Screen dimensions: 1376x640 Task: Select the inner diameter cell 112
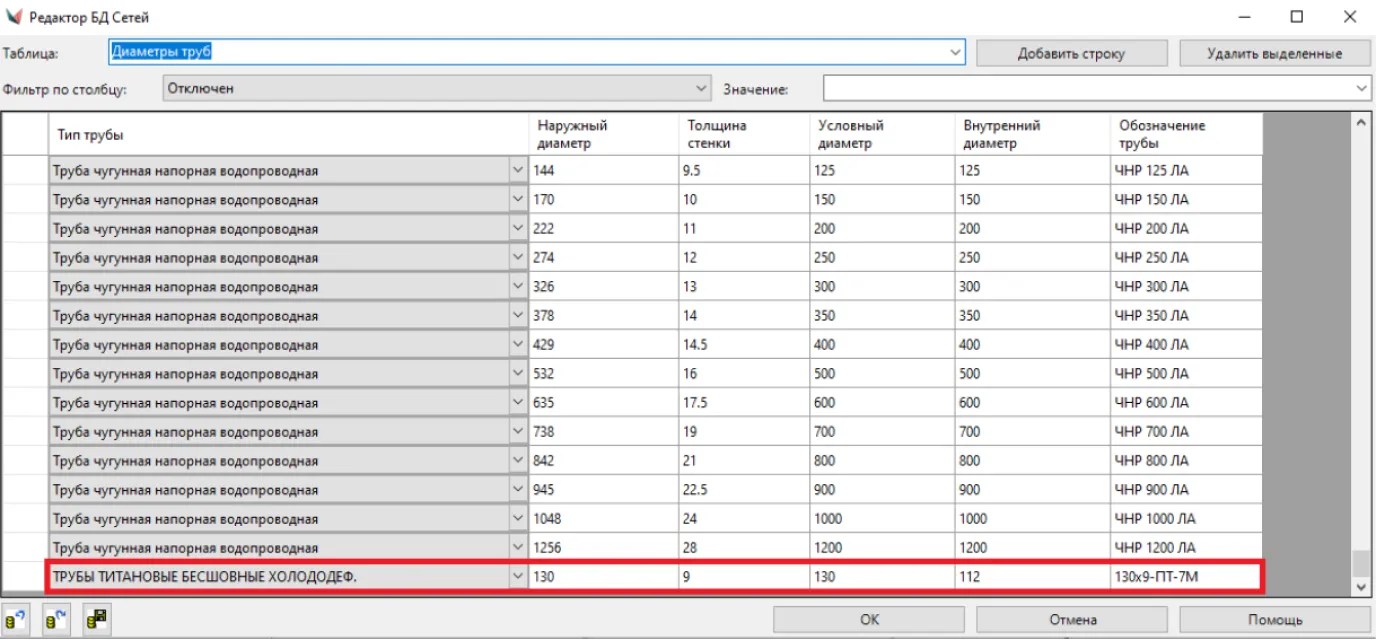point(1032,576)
